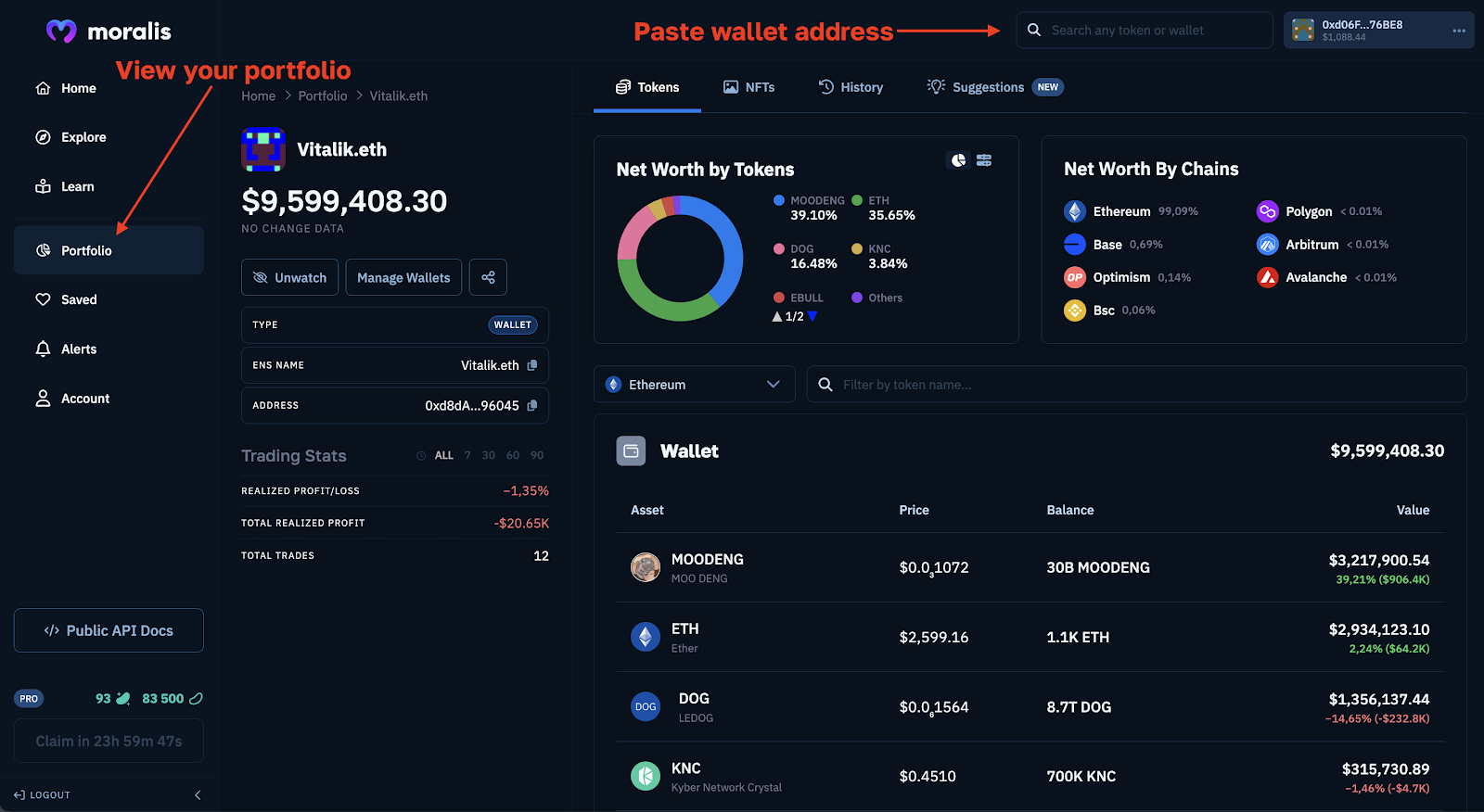The height and width of the screenshot is (812, 1484).
Task: Click the connected wallet avatar 0xd06F...76BE8
Action: pyautogui.click(x=1303, y=31)
